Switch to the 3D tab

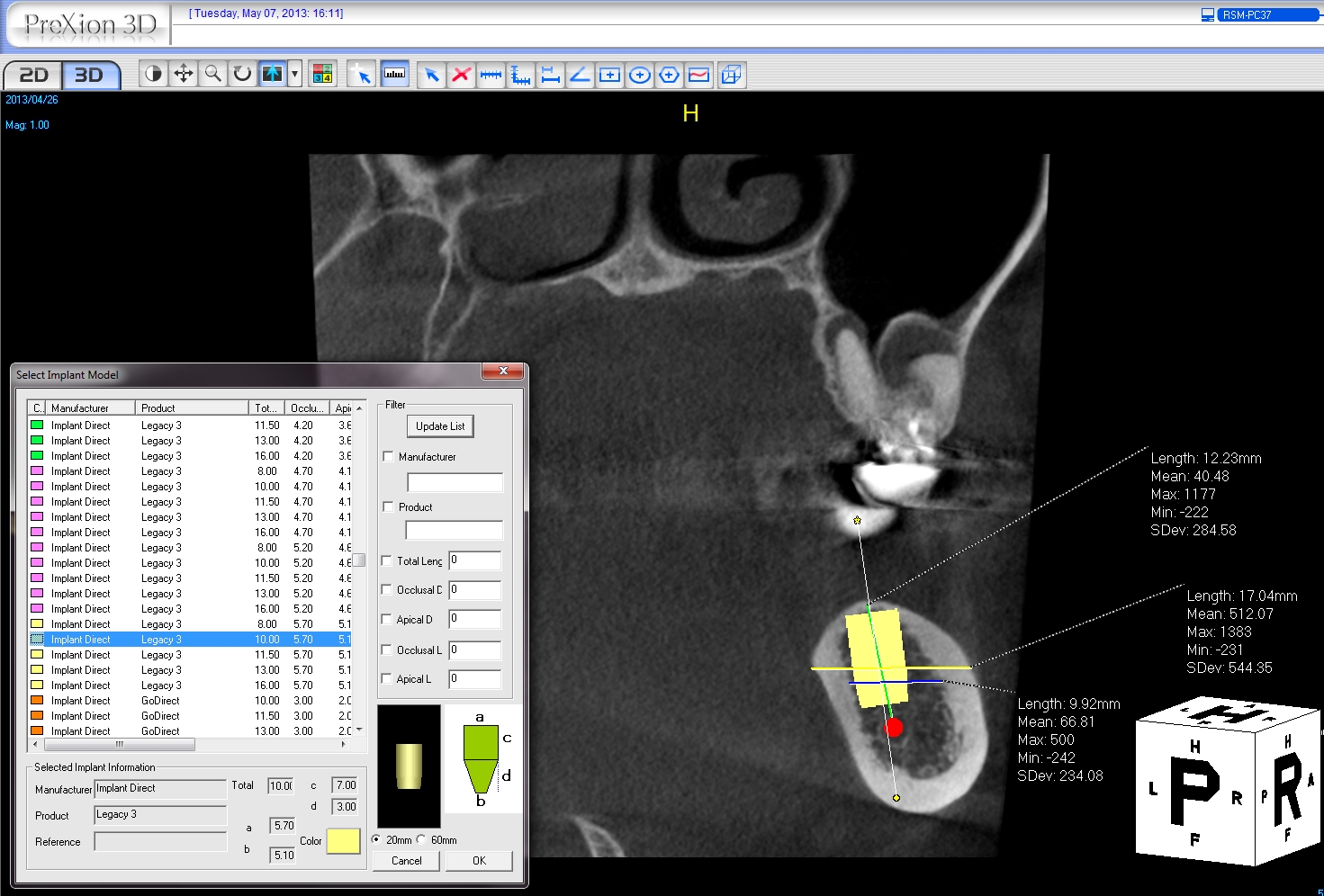[x=90, y=75]
